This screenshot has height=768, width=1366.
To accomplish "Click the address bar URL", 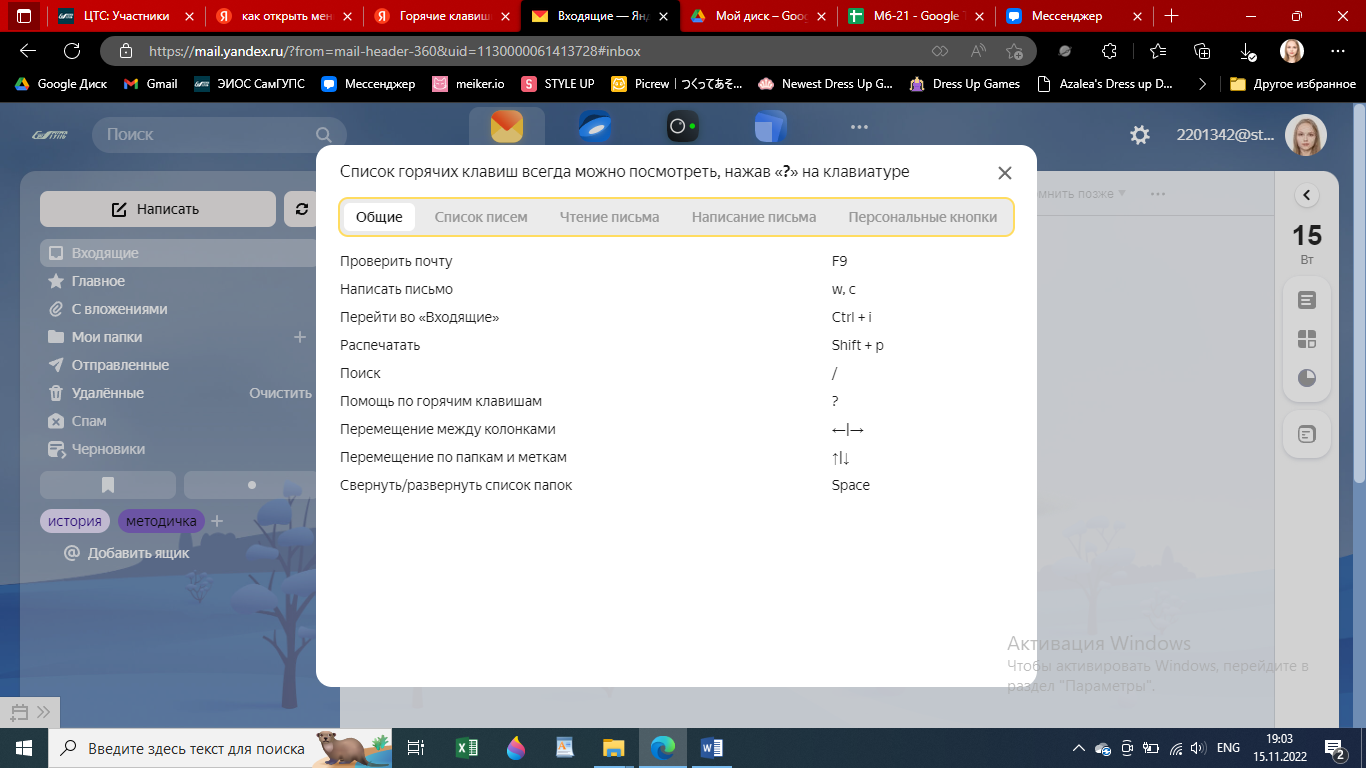I will point(395,51).
